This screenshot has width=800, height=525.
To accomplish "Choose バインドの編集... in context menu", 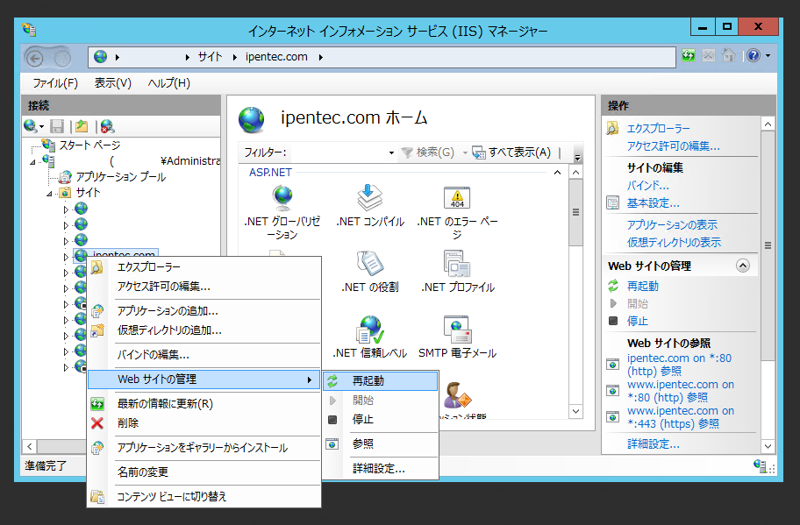I will pyautogui.click(x=204, y=355).
